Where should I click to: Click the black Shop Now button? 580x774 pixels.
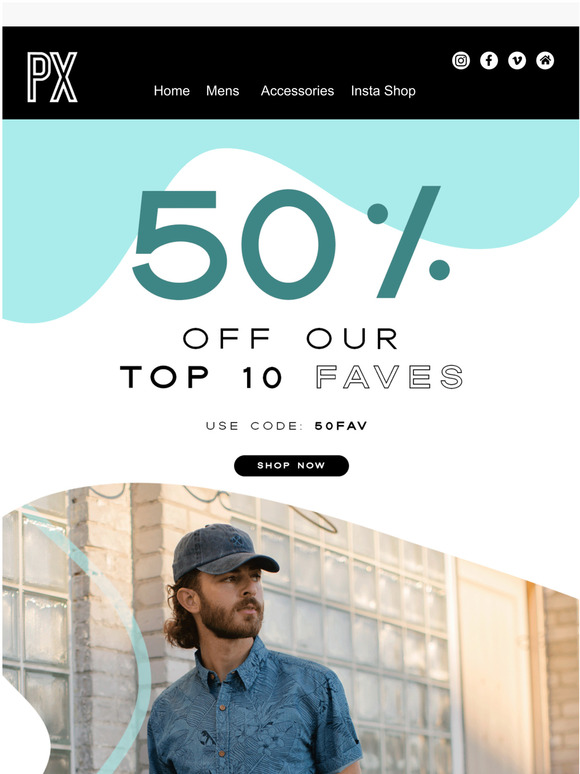click(291, 465)
